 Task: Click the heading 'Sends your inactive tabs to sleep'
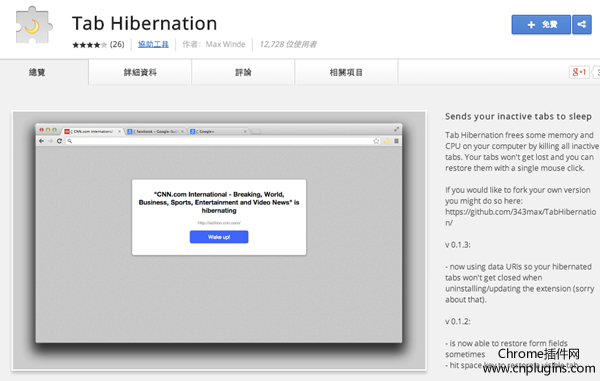click(518, 116)
